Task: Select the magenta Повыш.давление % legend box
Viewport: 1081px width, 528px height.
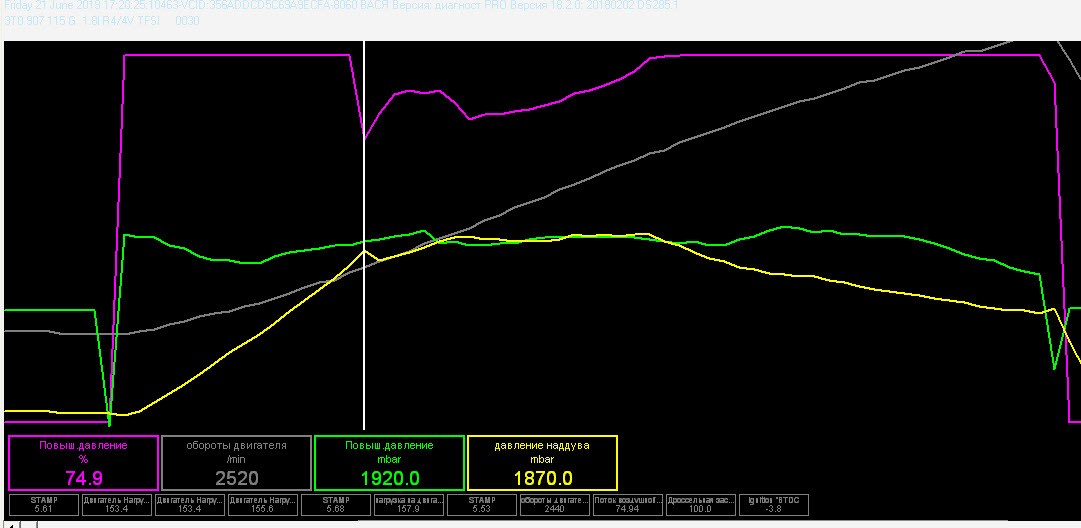Action: (83, 463)
